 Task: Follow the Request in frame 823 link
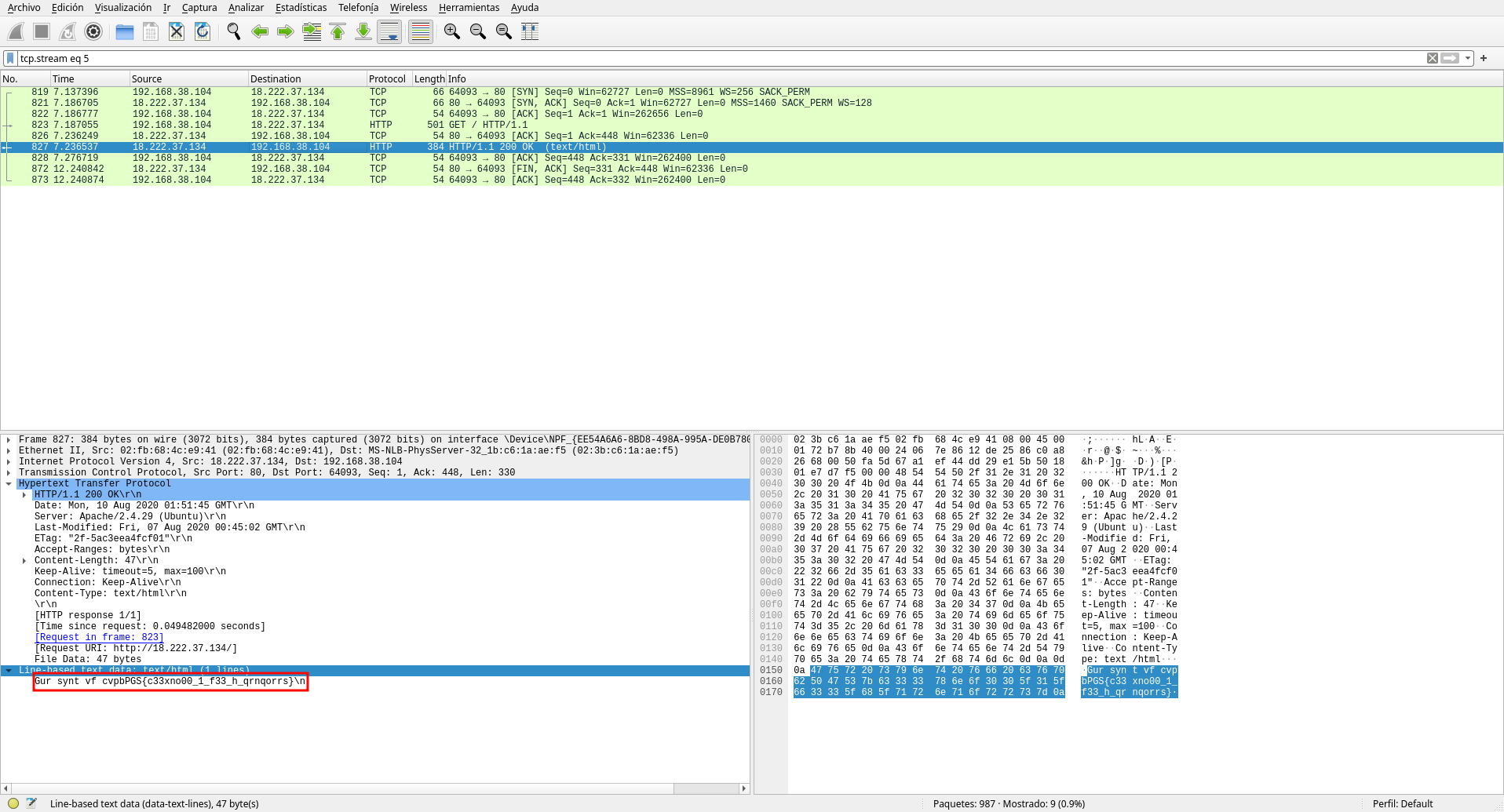100,637
